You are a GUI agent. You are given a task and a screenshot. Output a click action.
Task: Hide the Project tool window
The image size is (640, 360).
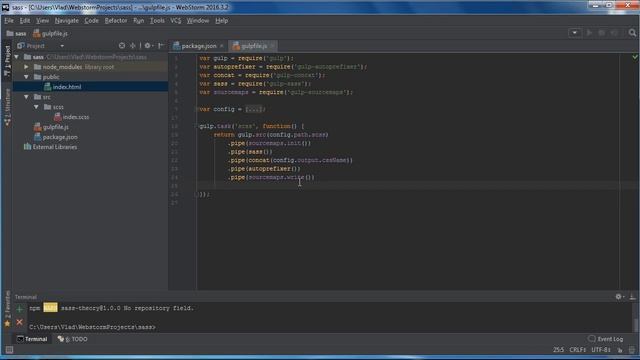point(161,46)
